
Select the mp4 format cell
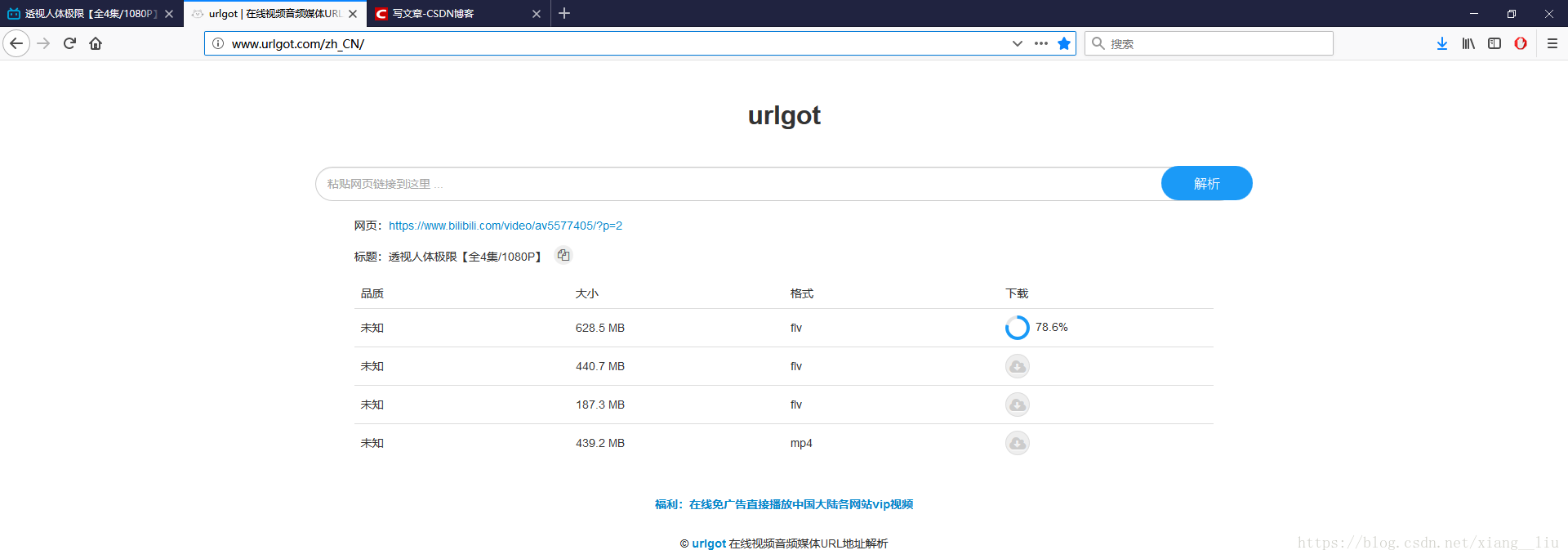coord(801,443)
